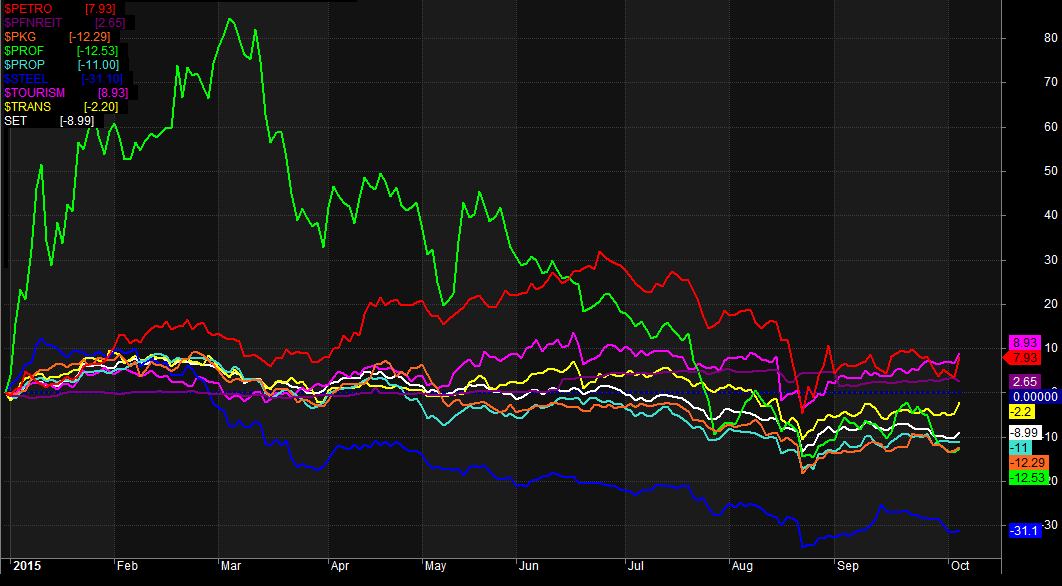Click the $PETRO legend label
Viewport: 1062px width, 586px height.
[28, 9]
